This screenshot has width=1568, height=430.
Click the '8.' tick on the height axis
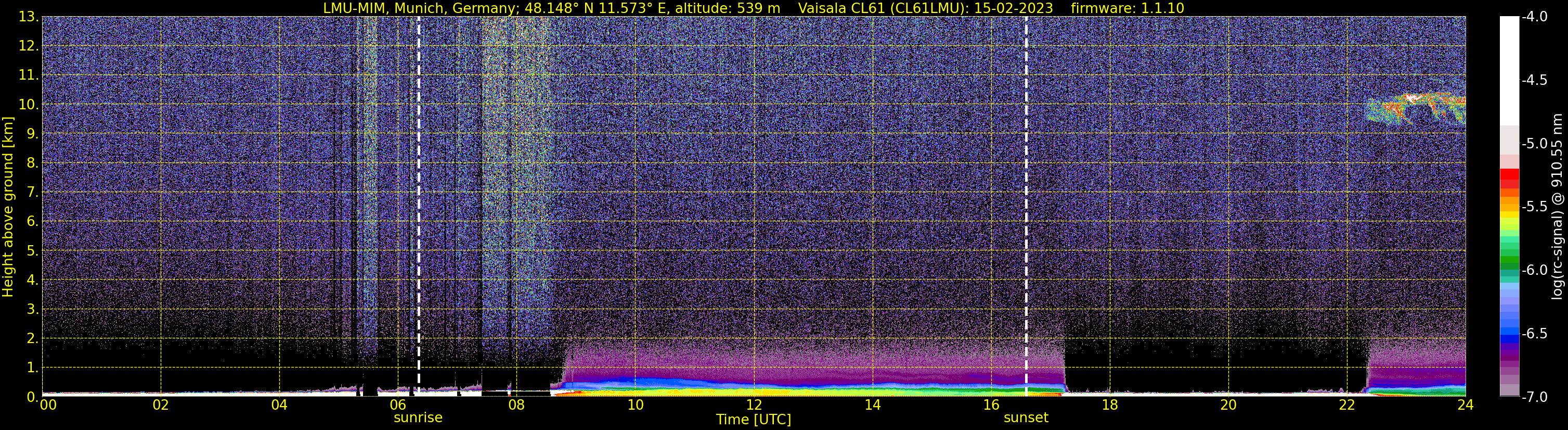point(32,163)
